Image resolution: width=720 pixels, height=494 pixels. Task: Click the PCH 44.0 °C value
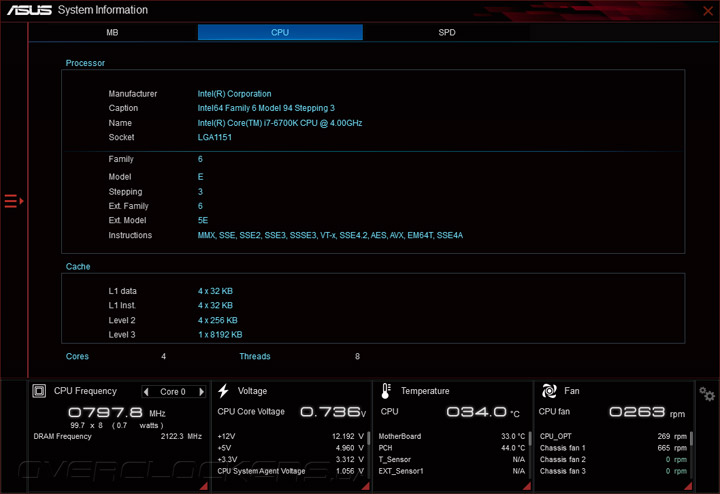[x=513, y=448]
